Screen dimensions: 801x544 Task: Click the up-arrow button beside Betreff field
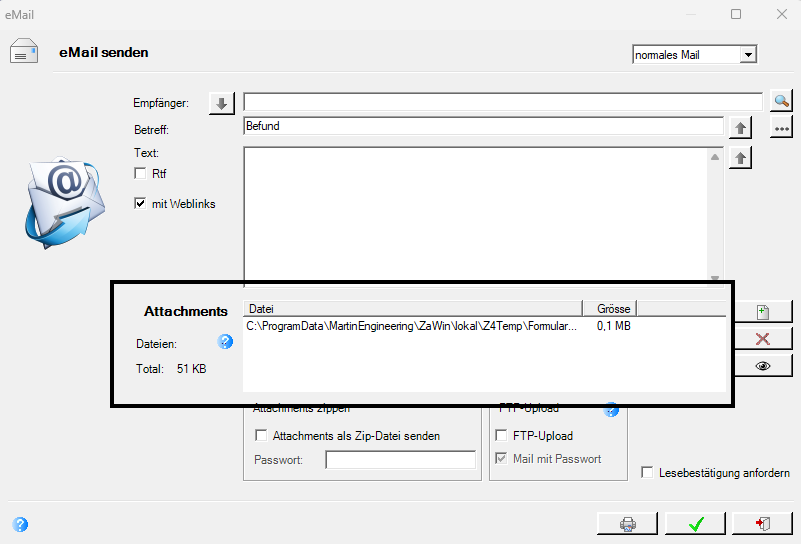tap(740, 128)
